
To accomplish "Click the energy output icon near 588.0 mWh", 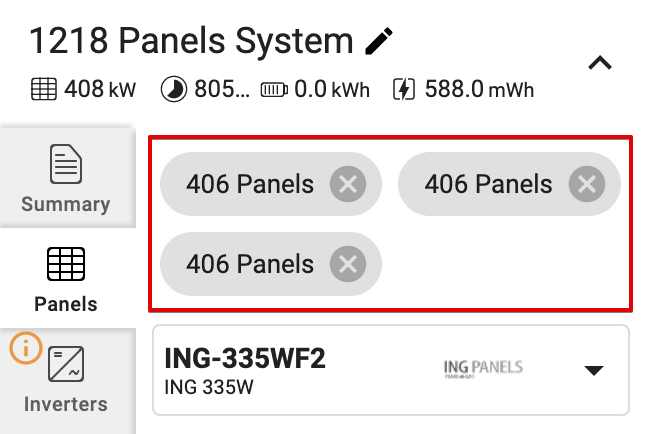I will [x=404, y=89].
